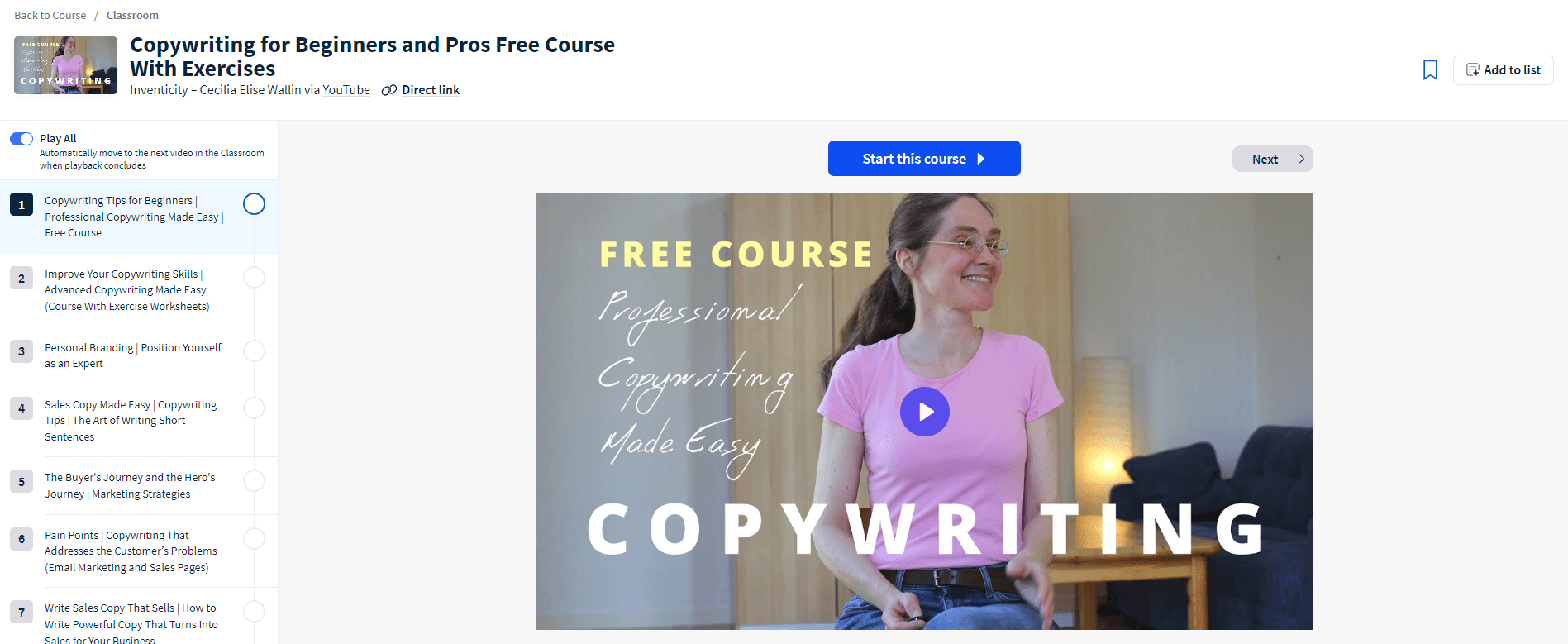Click the number 1 lesson badge
The image size is (1568, 644).
[21, 204]
